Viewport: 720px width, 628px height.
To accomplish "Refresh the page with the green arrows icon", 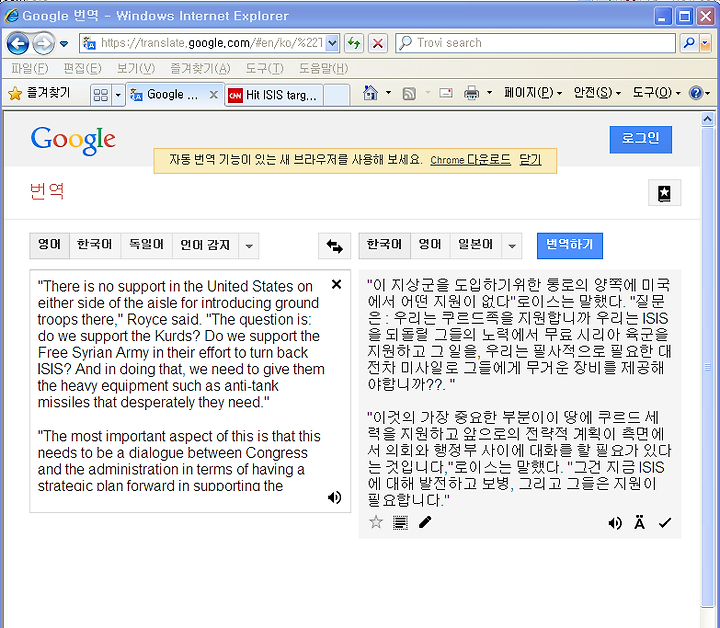I will (354, 43).
